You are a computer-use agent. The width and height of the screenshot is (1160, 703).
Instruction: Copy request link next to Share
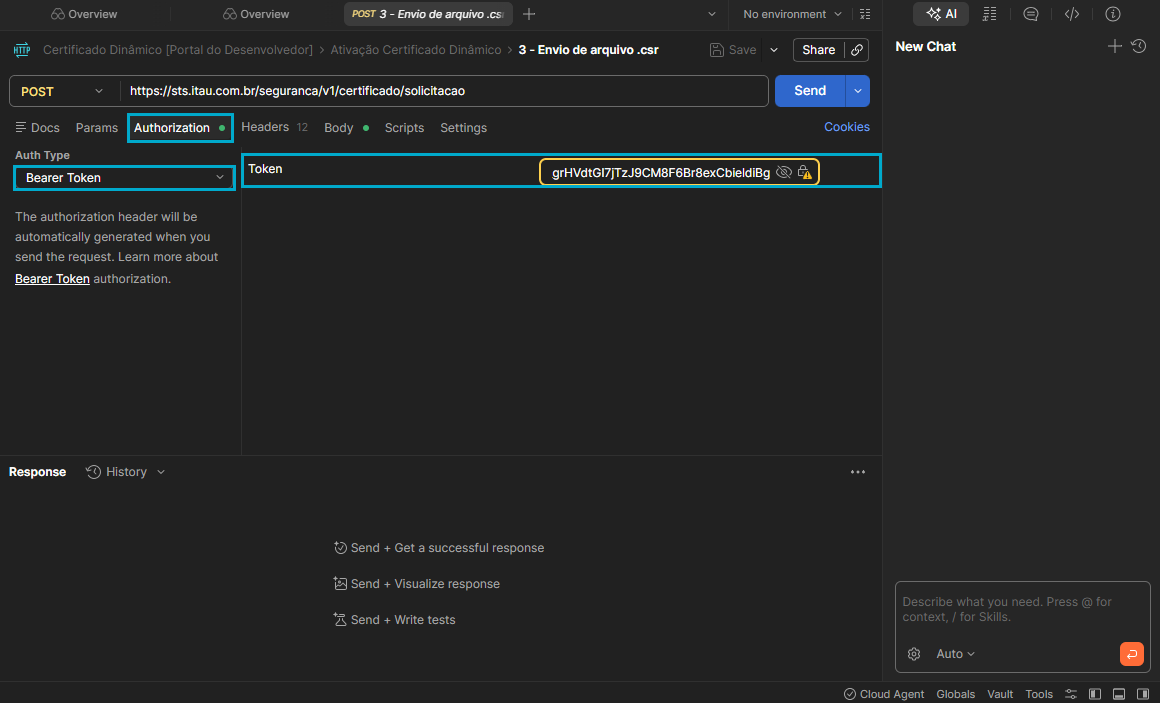[857, 50]
